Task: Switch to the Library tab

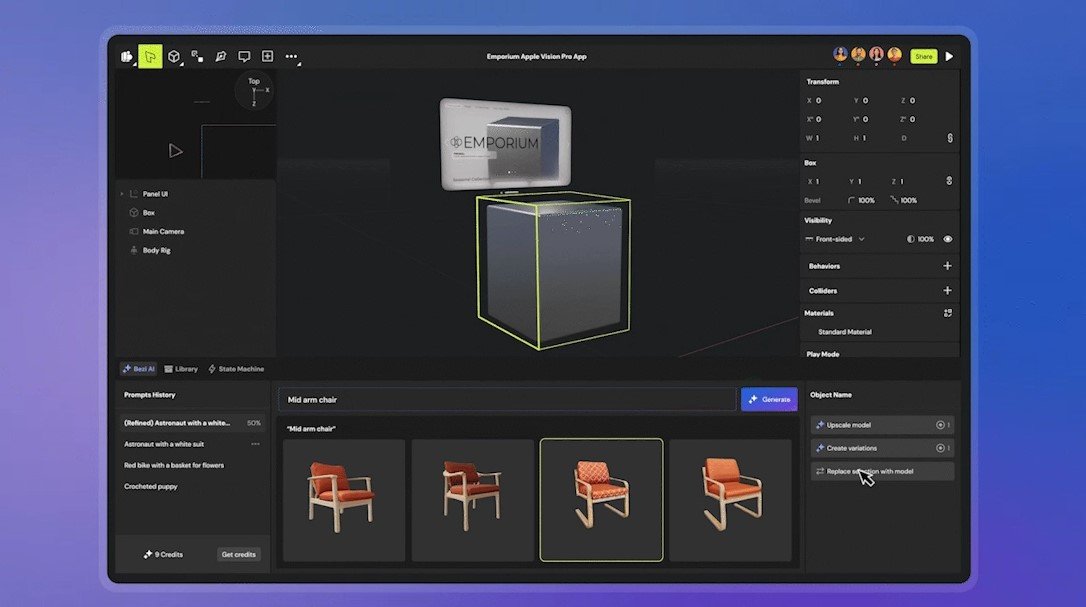Action: [181, 368]
